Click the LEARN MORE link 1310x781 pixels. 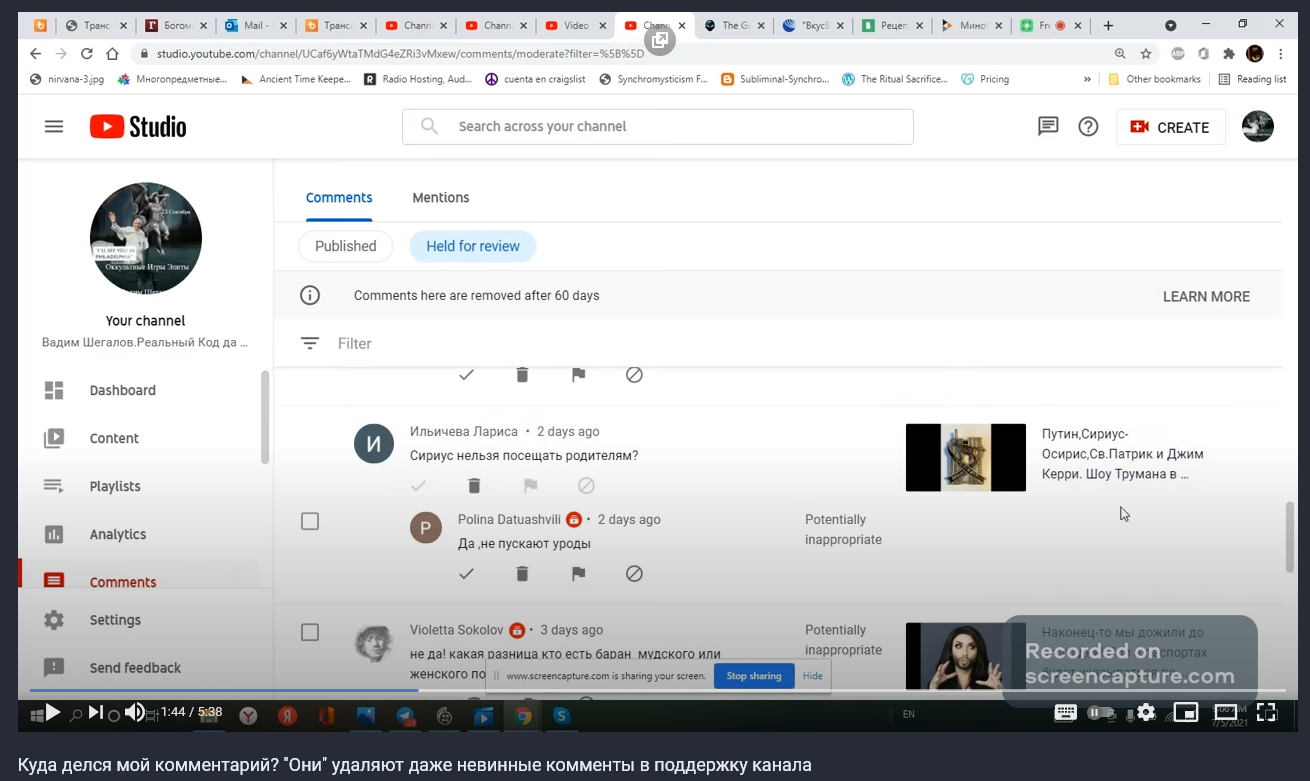pos(1206,296)
